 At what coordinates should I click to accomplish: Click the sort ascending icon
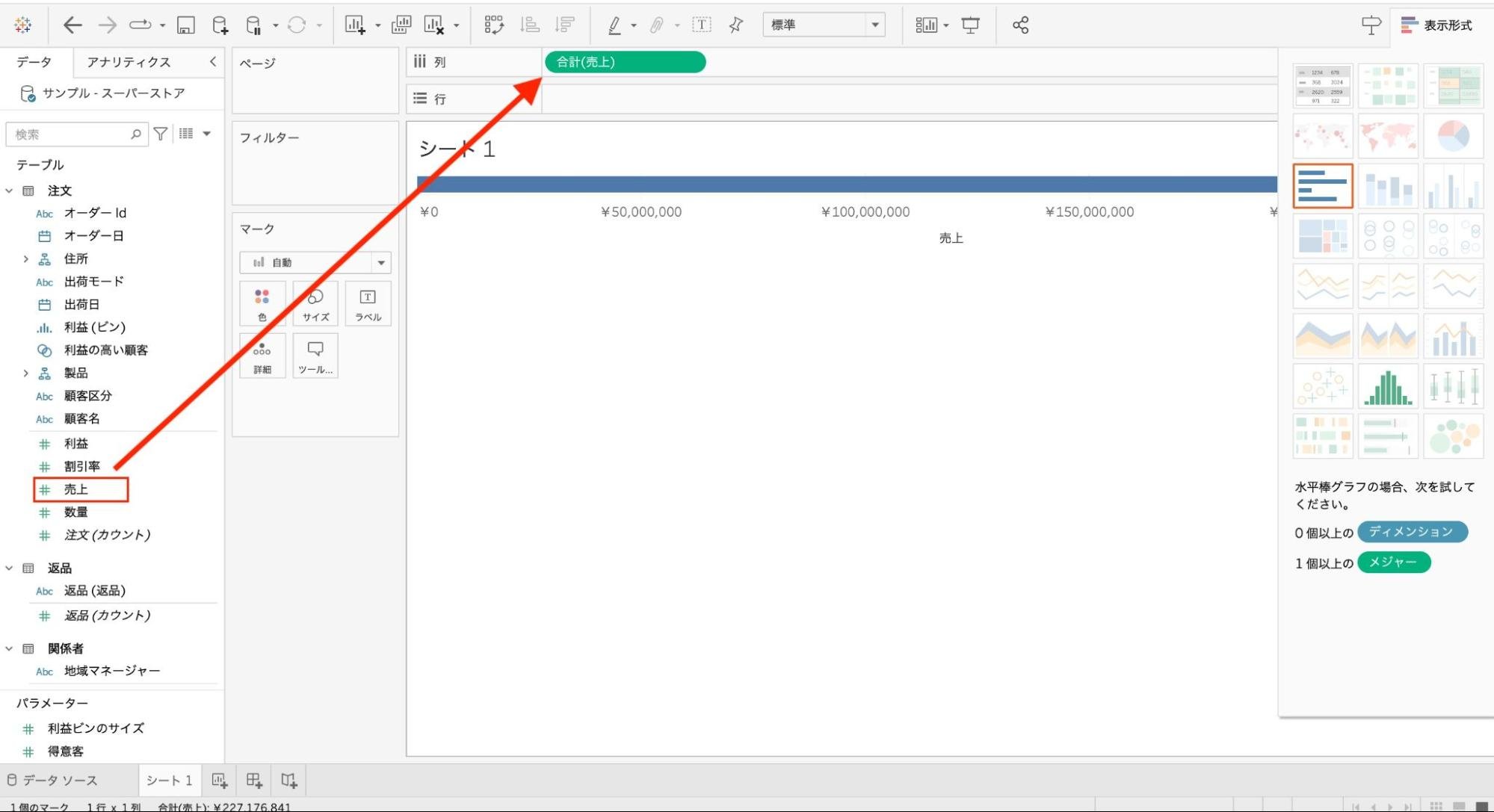pos(530,25)
